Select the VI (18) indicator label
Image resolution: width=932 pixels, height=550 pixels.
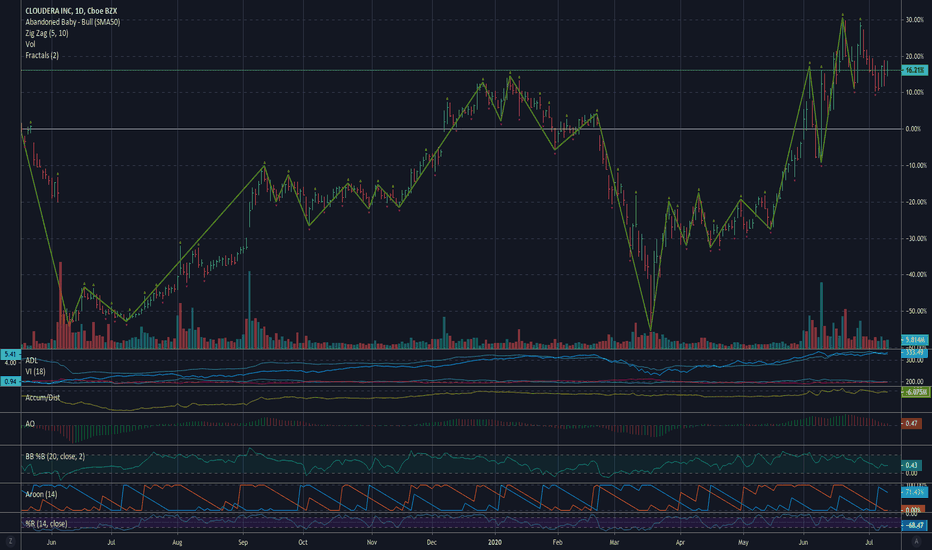pyautogui.click(x=35, y=372)
